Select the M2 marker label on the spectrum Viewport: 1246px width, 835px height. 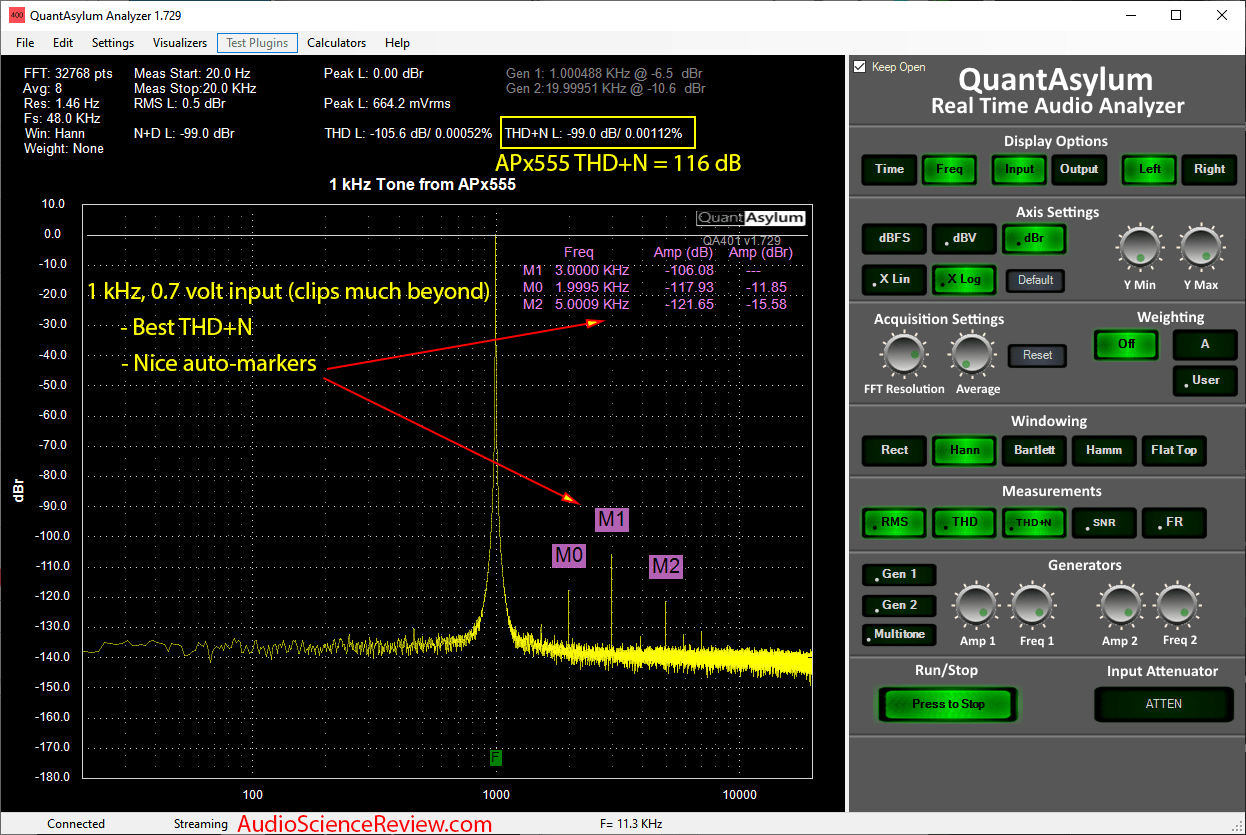click(666, 567)
